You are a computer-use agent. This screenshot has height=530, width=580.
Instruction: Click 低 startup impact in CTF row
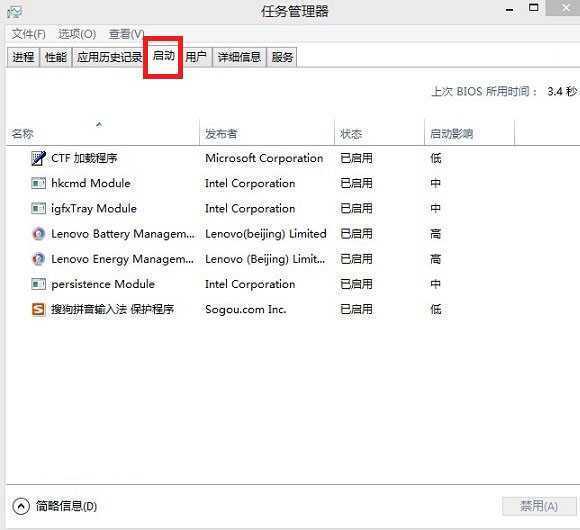point(436,158)
